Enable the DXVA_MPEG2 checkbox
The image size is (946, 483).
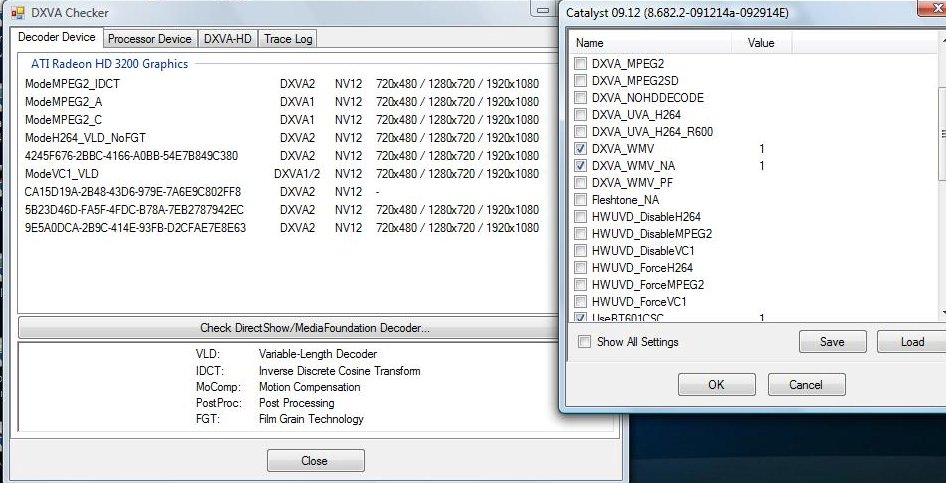coord(580,63)
